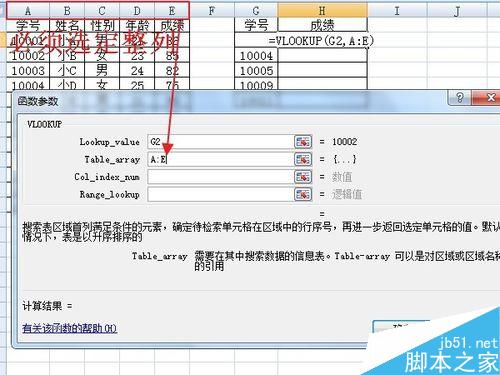Click cell 小C in column B
The width and height of the screenshot is (500, 375).
[x=67, y=70]
